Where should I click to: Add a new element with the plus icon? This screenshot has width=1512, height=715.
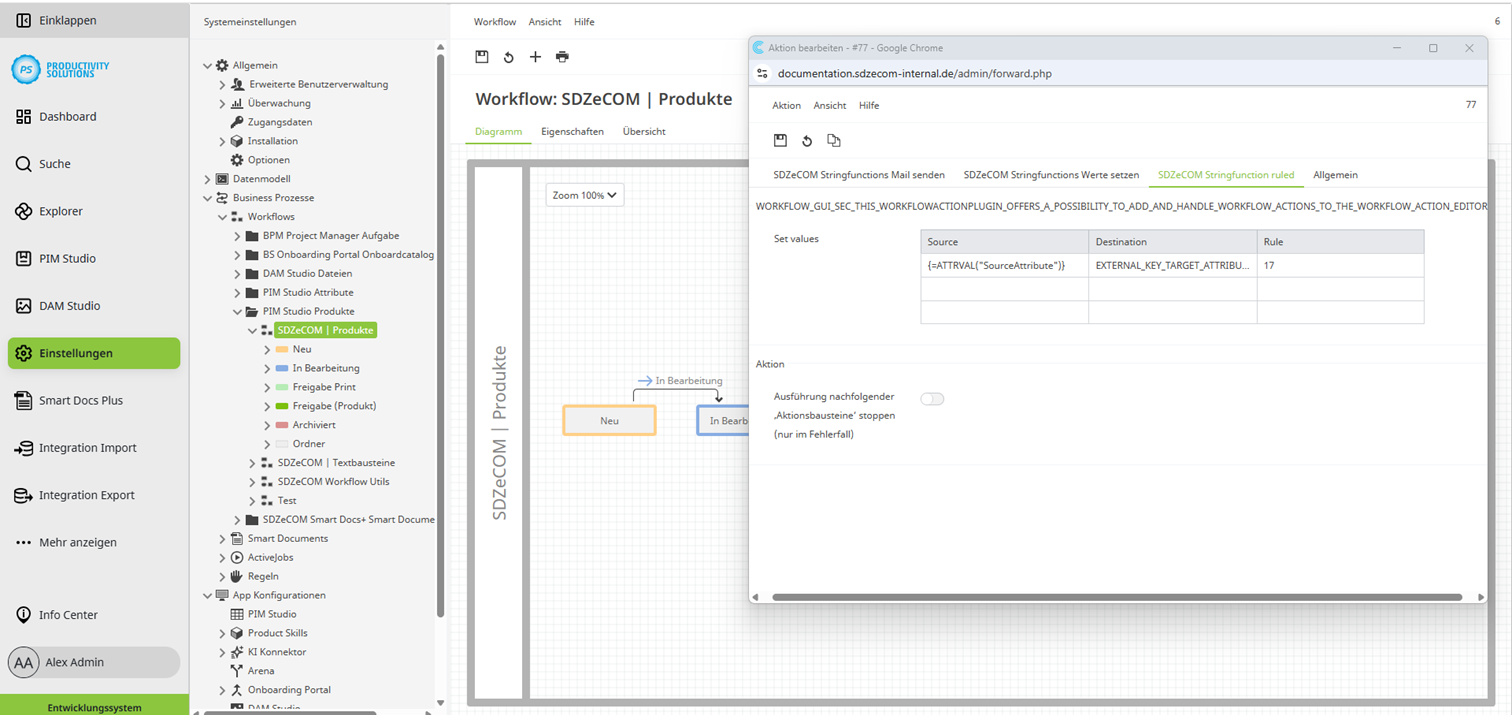[x=535, y=57]
